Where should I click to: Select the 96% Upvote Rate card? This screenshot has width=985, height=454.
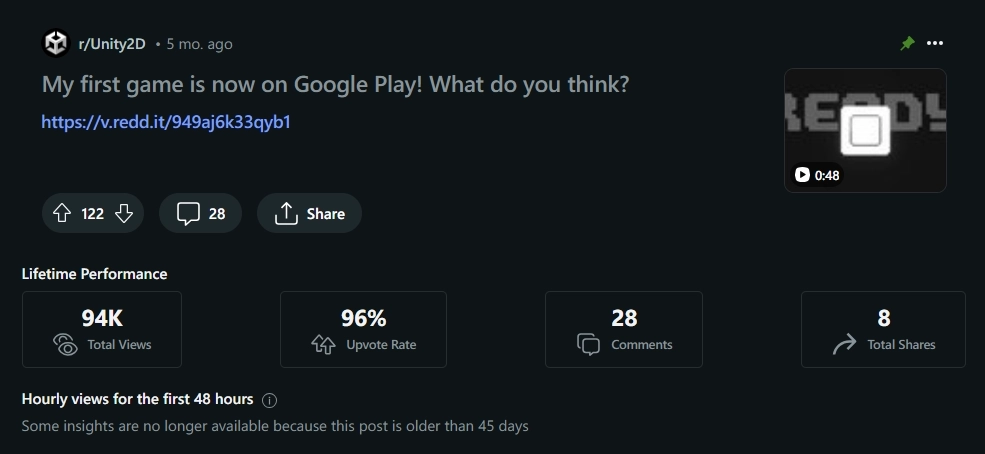coord(363,329)
